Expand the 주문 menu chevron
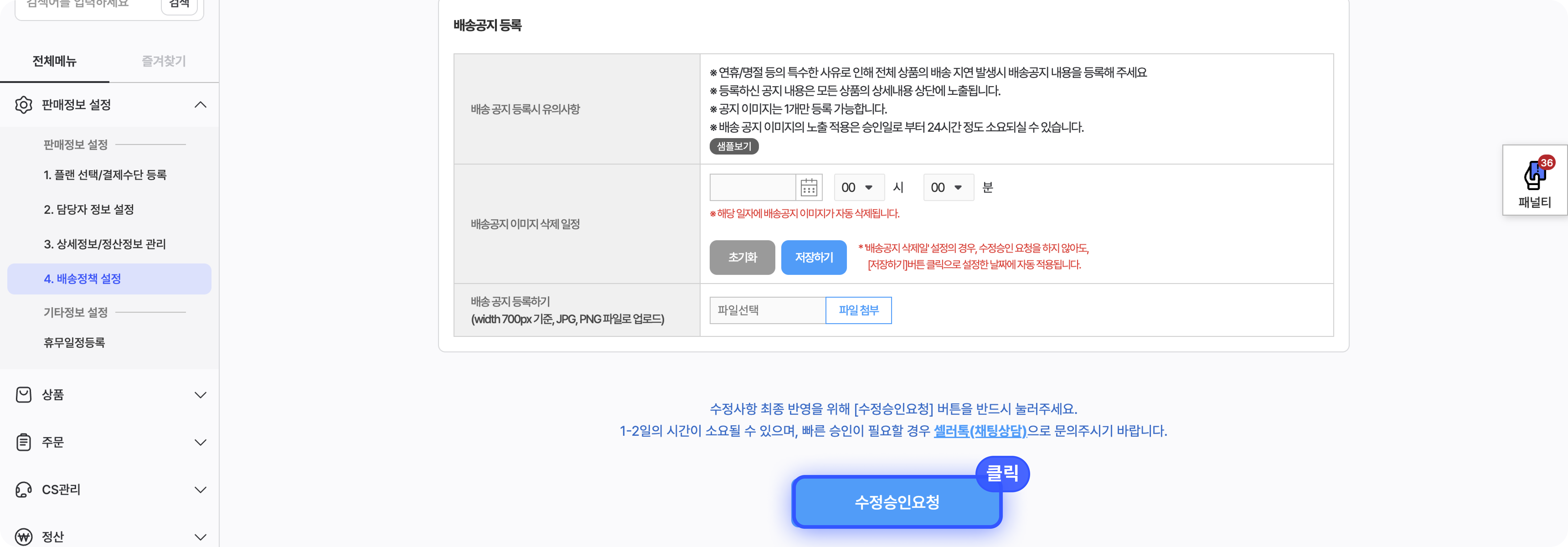 [200, 442]
